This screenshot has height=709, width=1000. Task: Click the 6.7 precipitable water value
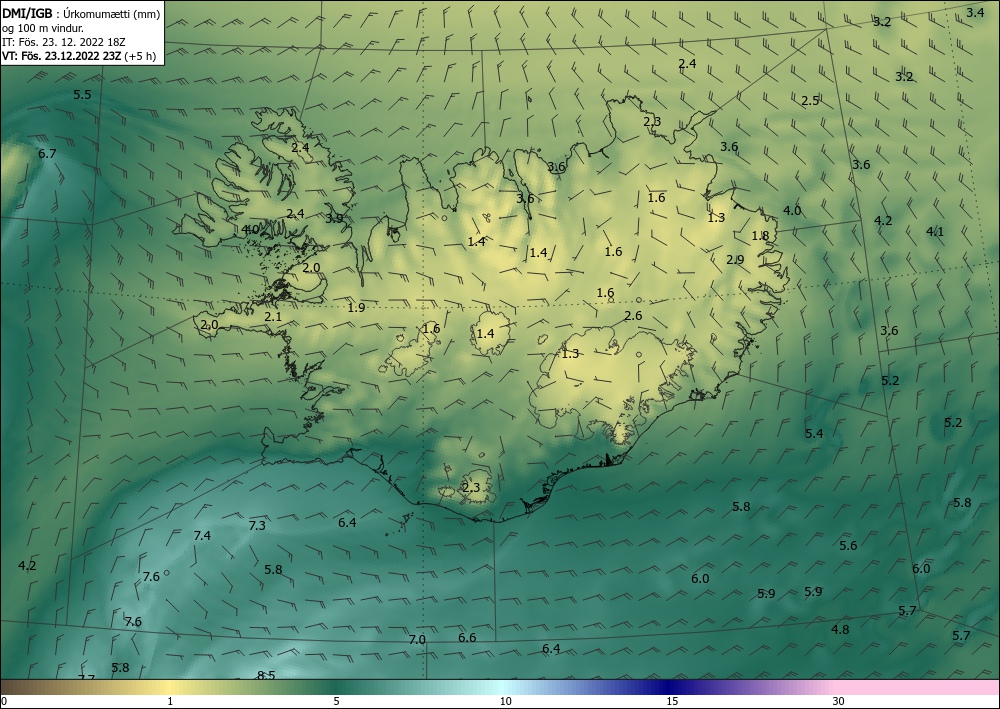[x=47, y=154]
